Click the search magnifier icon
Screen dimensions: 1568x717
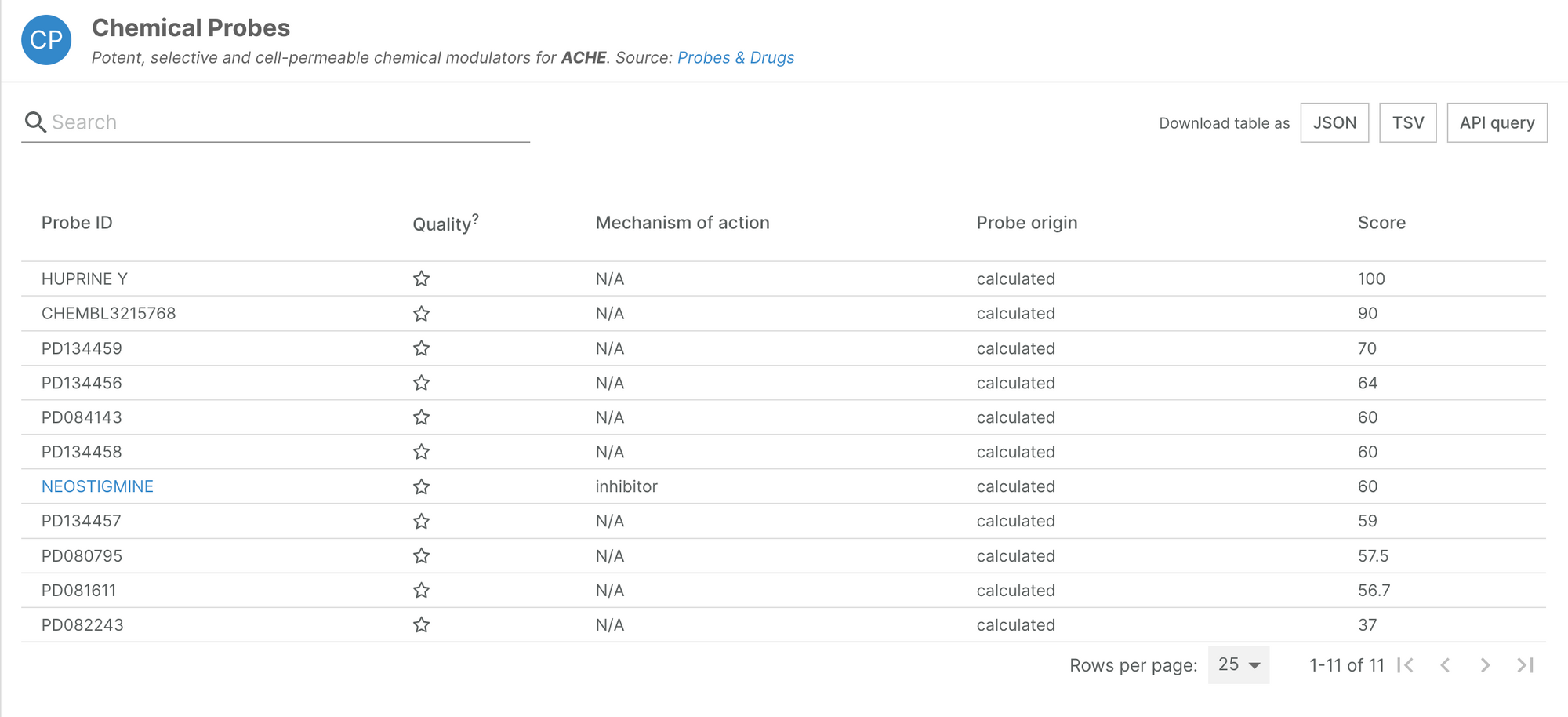point(35,122)
